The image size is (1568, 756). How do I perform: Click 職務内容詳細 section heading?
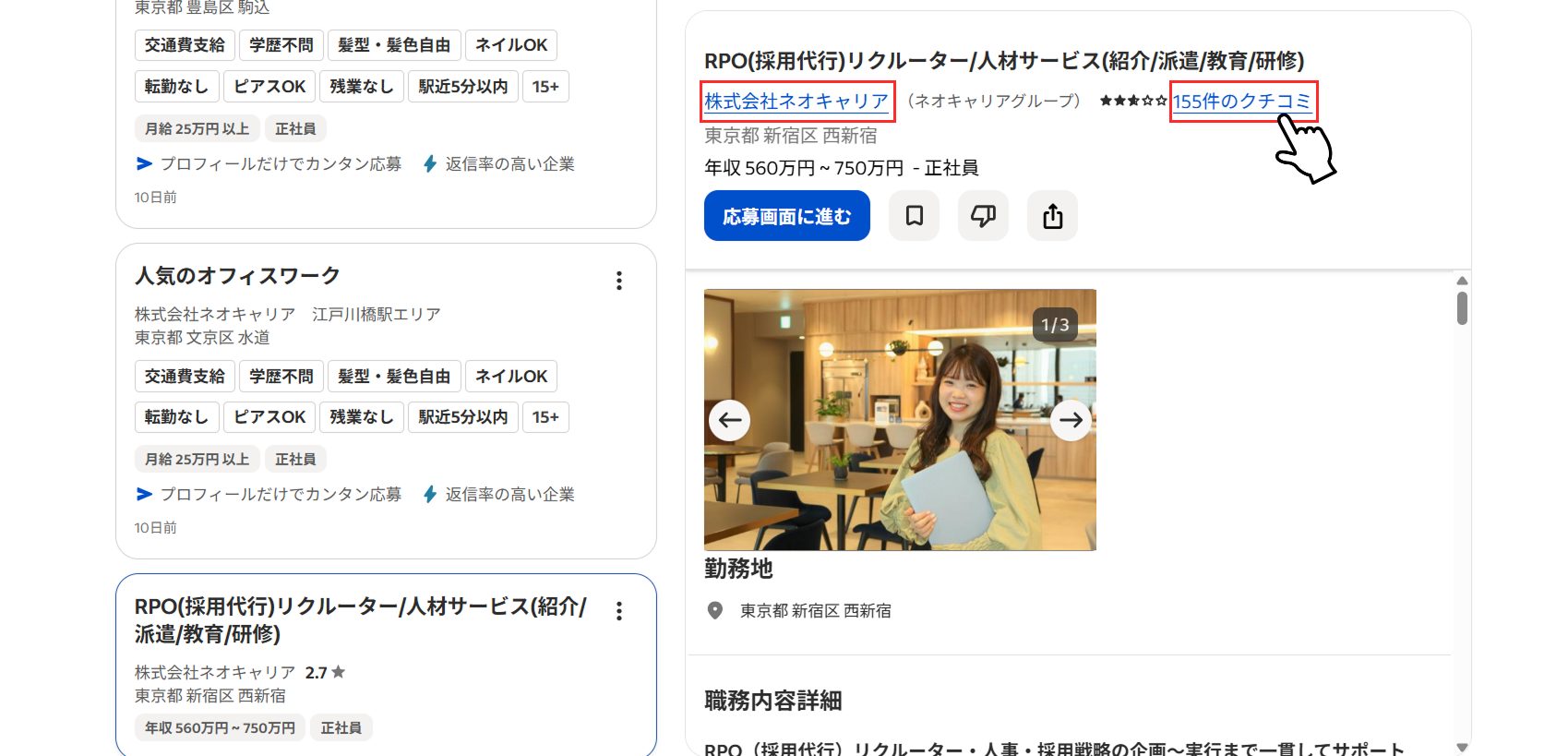773,701
